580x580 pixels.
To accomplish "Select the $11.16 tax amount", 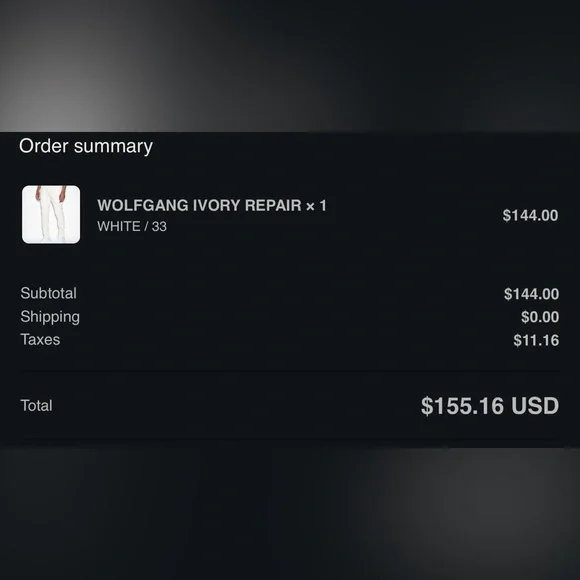I will point(536,340).
